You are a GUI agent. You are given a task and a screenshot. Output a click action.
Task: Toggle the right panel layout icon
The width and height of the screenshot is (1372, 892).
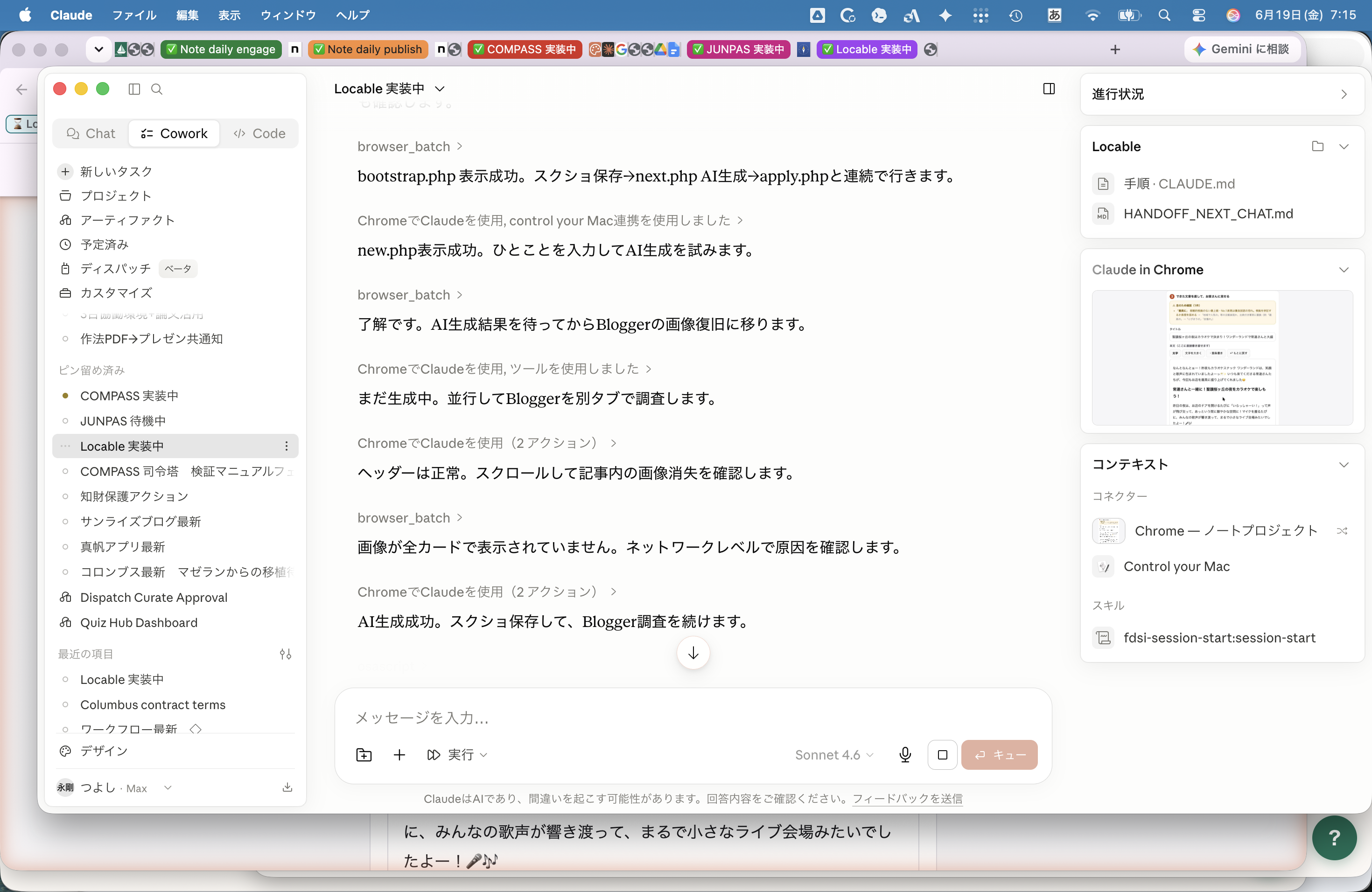(x=1049, y=89)
